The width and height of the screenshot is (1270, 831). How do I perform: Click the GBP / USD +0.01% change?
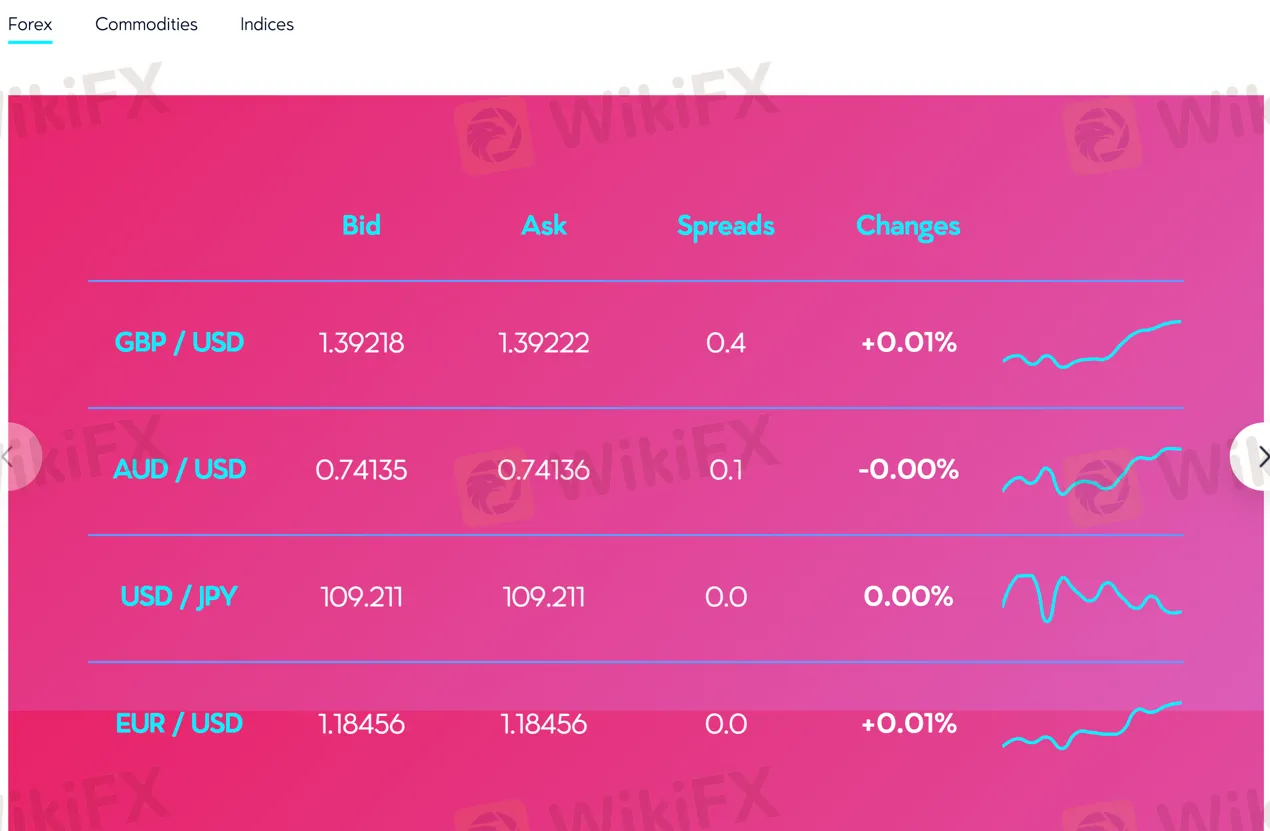coord(908,343)
